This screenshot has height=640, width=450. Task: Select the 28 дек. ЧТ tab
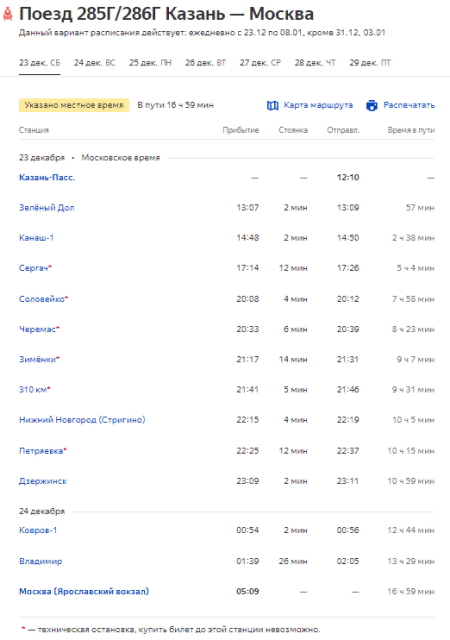pyautogui.click(x=315, y=63)
